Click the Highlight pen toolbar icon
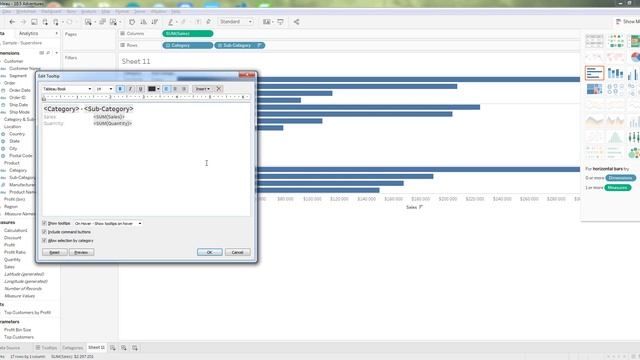This screenshot has width=640, height=360. [171, 22]
